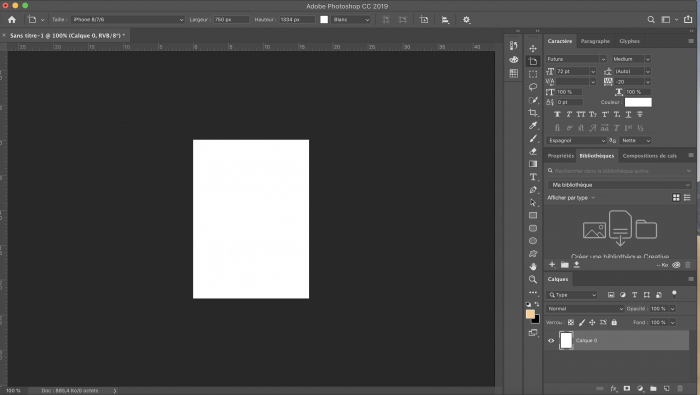Open the Medium font style dropdown
700x395 pixels.
coord(631,59)
